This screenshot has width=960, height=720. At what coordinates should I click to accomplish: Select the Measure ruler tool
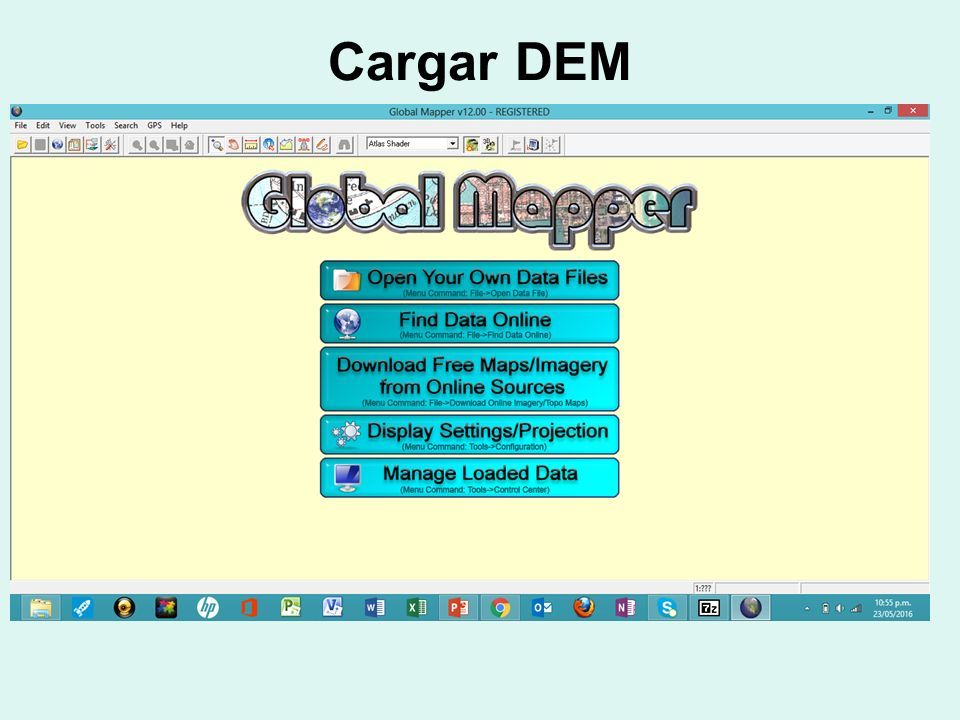251,145
